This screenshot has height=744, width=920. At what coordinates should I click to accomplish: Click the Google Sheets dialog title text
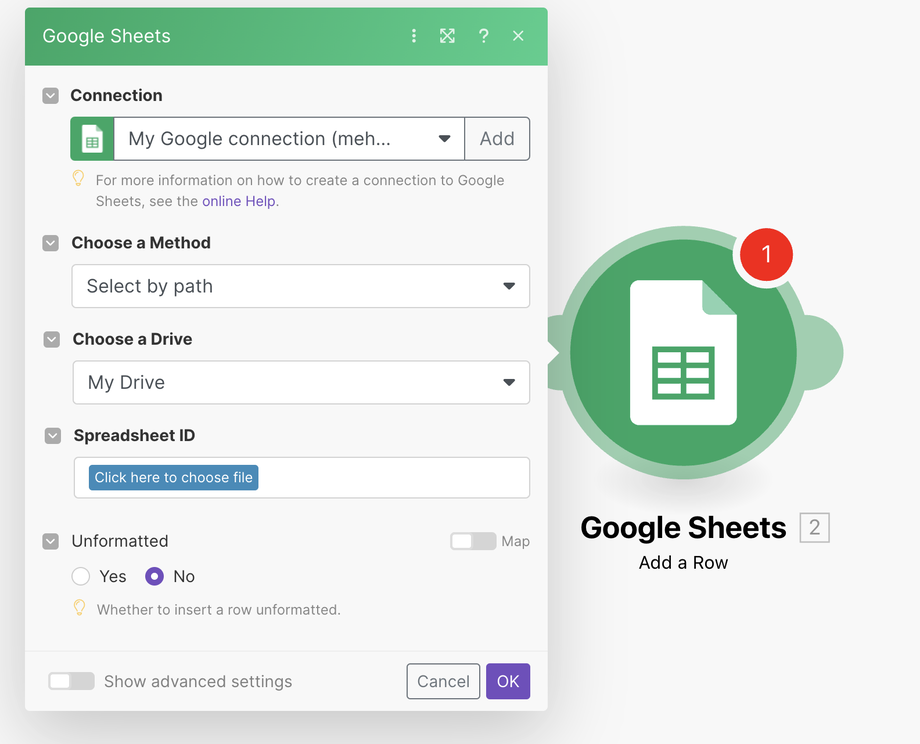[x=106, y=36]
